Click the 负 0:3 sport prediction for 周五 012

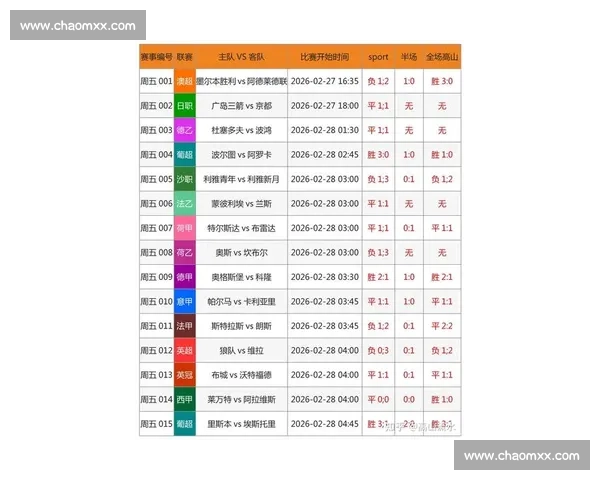click(x=378, y=351)
